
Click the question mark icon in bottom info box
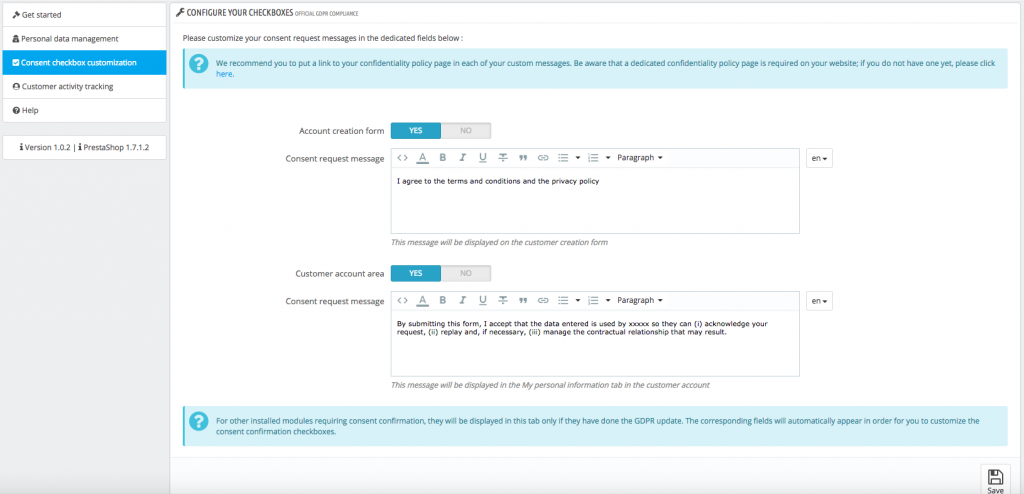point(199,421)
